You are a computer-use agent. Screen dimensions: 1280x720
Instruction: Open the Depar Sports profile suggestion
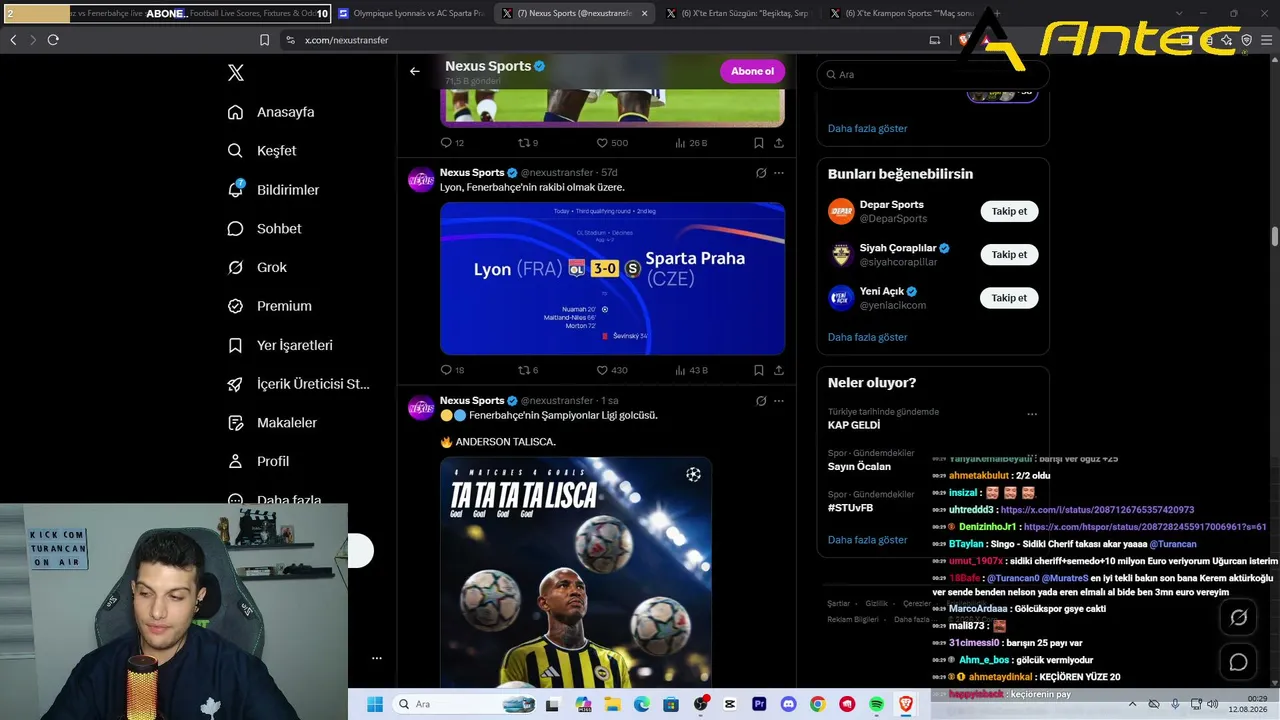click(x=892, y=205)
